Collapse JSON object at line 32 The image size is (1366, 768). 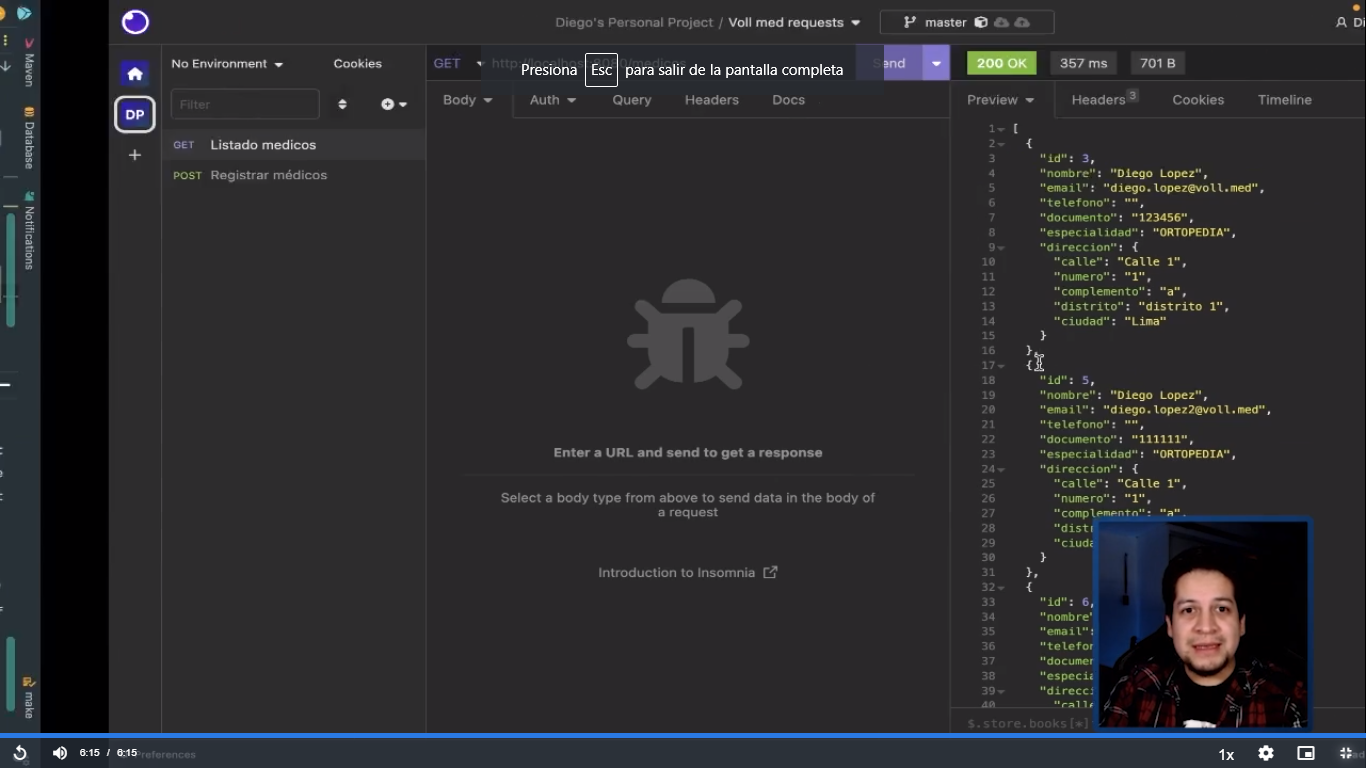1002,587
